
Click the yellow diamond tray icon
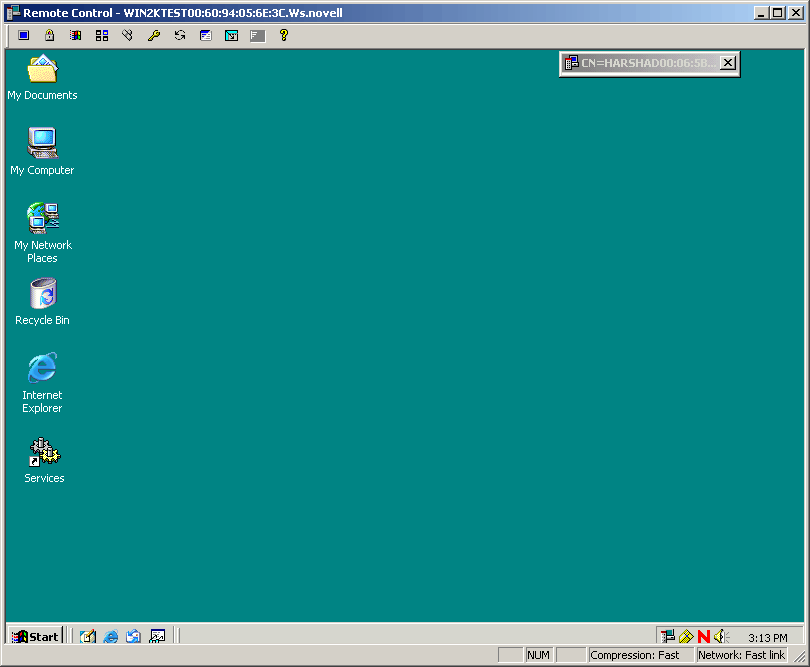pyautogui.click(x=686, y=637)
